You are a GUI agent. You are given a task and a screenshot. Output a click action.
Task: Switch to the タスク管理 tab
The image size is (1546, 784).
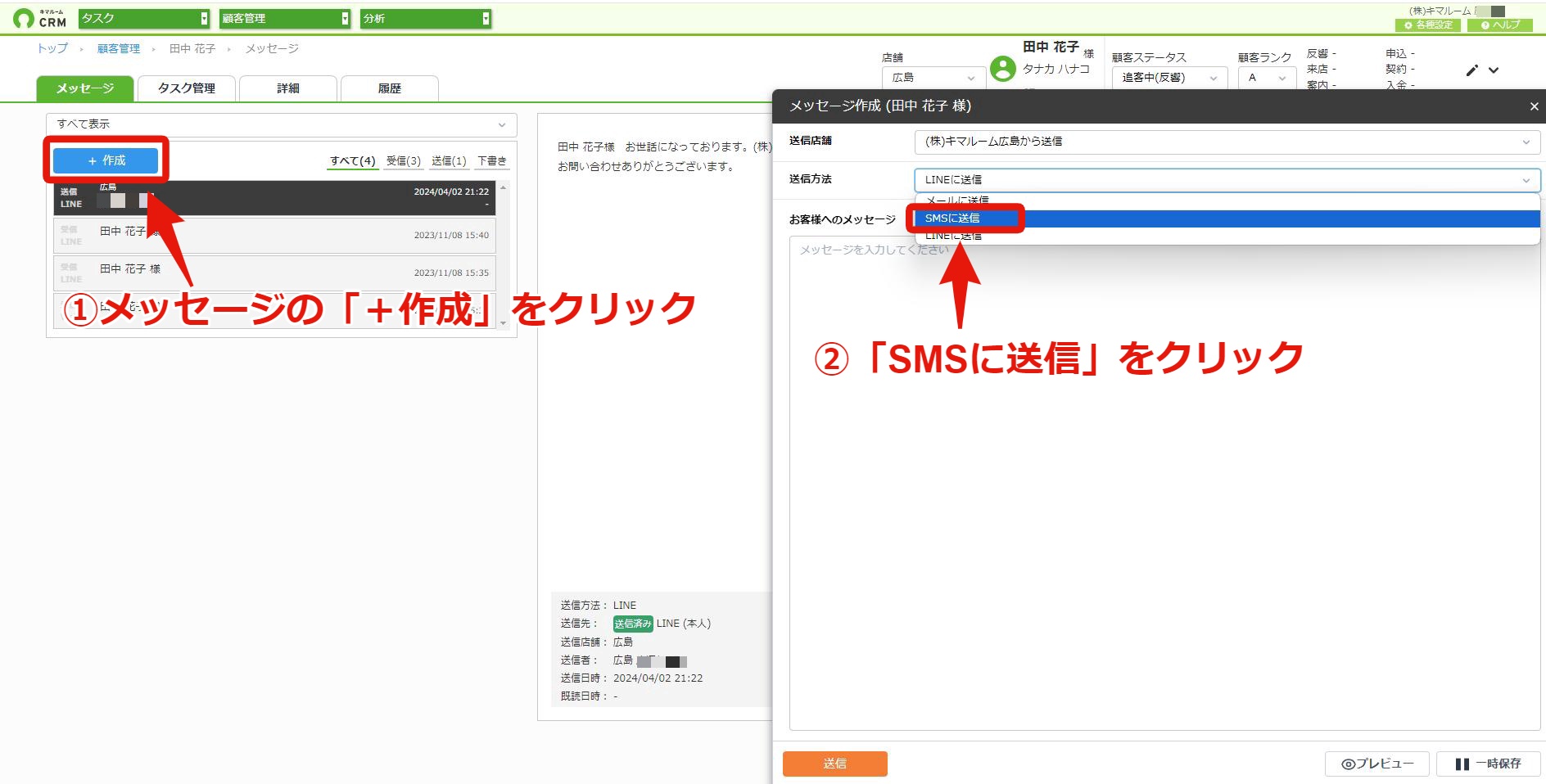187,88
